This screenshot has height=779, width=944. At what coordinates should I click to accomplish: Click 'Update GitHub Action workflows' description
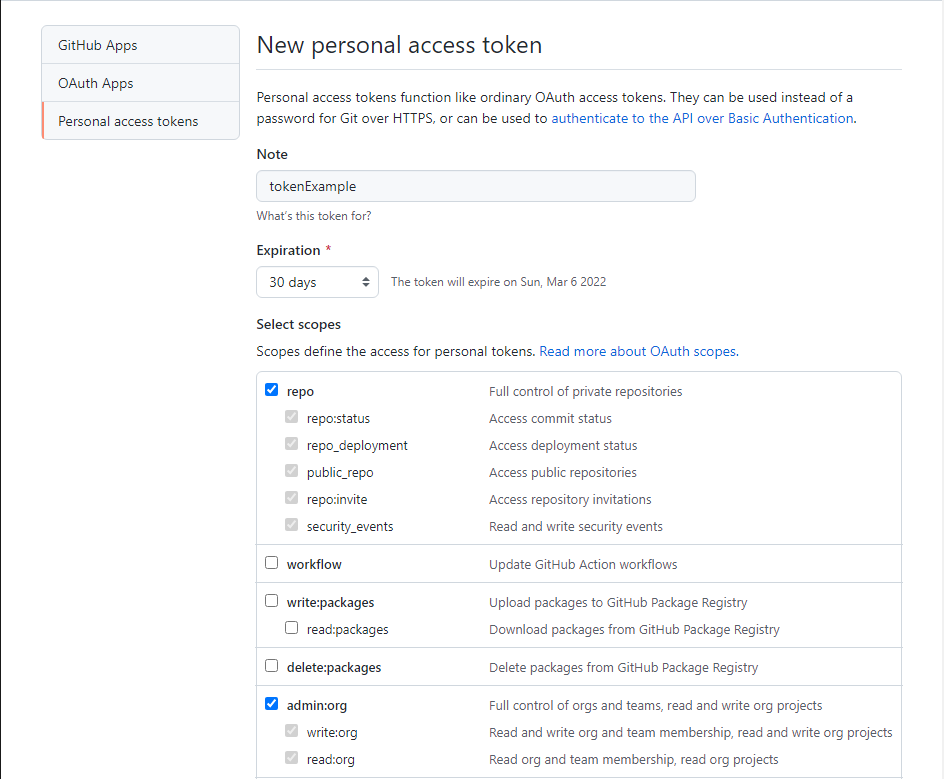pos(583,565)
